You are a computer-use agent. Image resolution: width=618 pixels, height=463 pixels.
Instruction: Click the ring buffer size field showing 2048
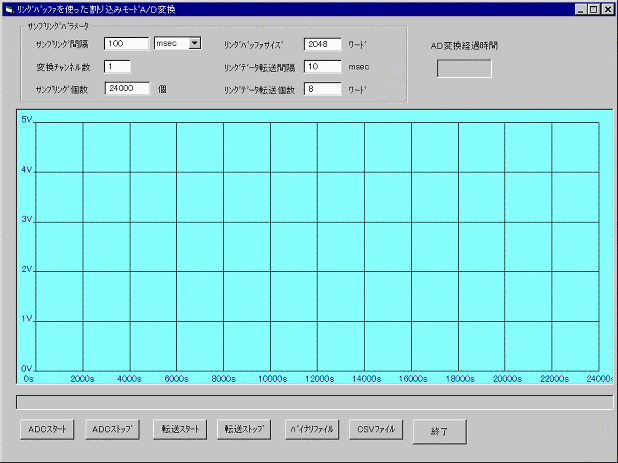322,44
